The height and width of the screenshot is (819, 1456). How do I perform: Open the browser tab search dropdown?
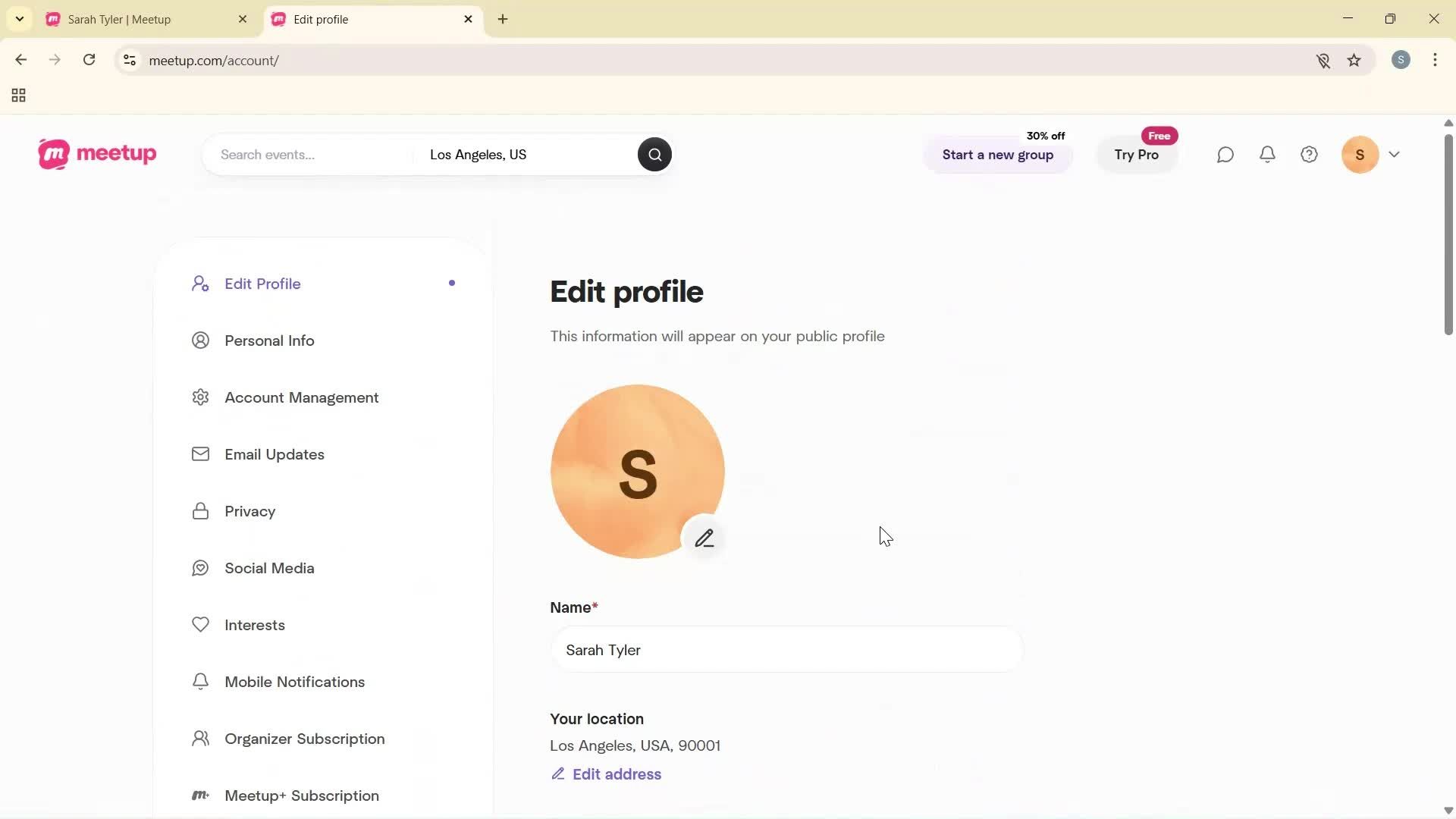20,19
